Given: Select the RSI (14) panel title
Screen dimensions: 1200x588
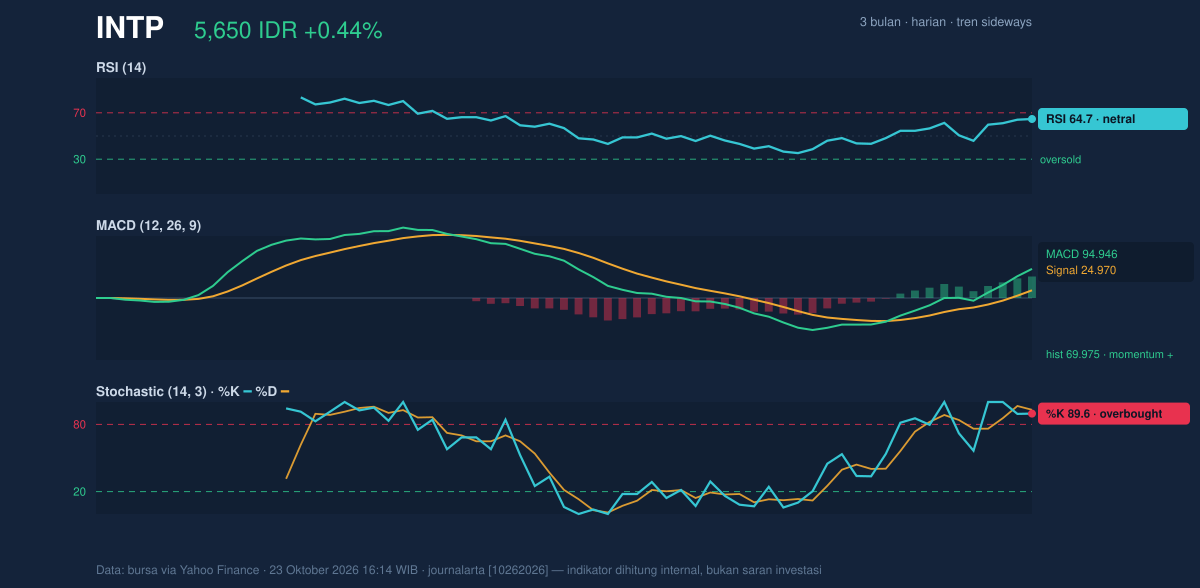Looking at the screenshot, I should [121, 67].
